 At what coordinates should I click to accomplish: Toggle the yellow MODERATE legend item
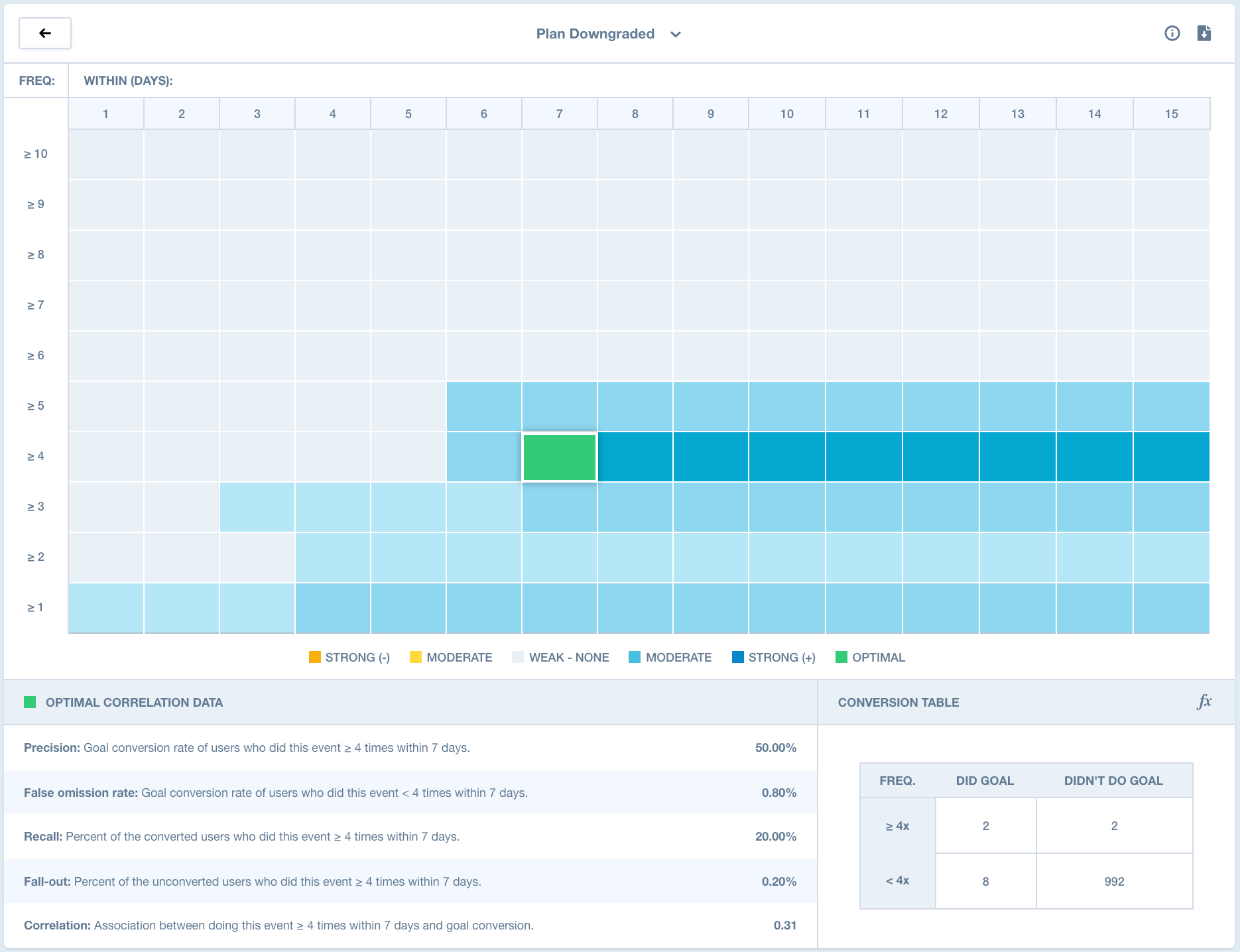pos(414,657)
